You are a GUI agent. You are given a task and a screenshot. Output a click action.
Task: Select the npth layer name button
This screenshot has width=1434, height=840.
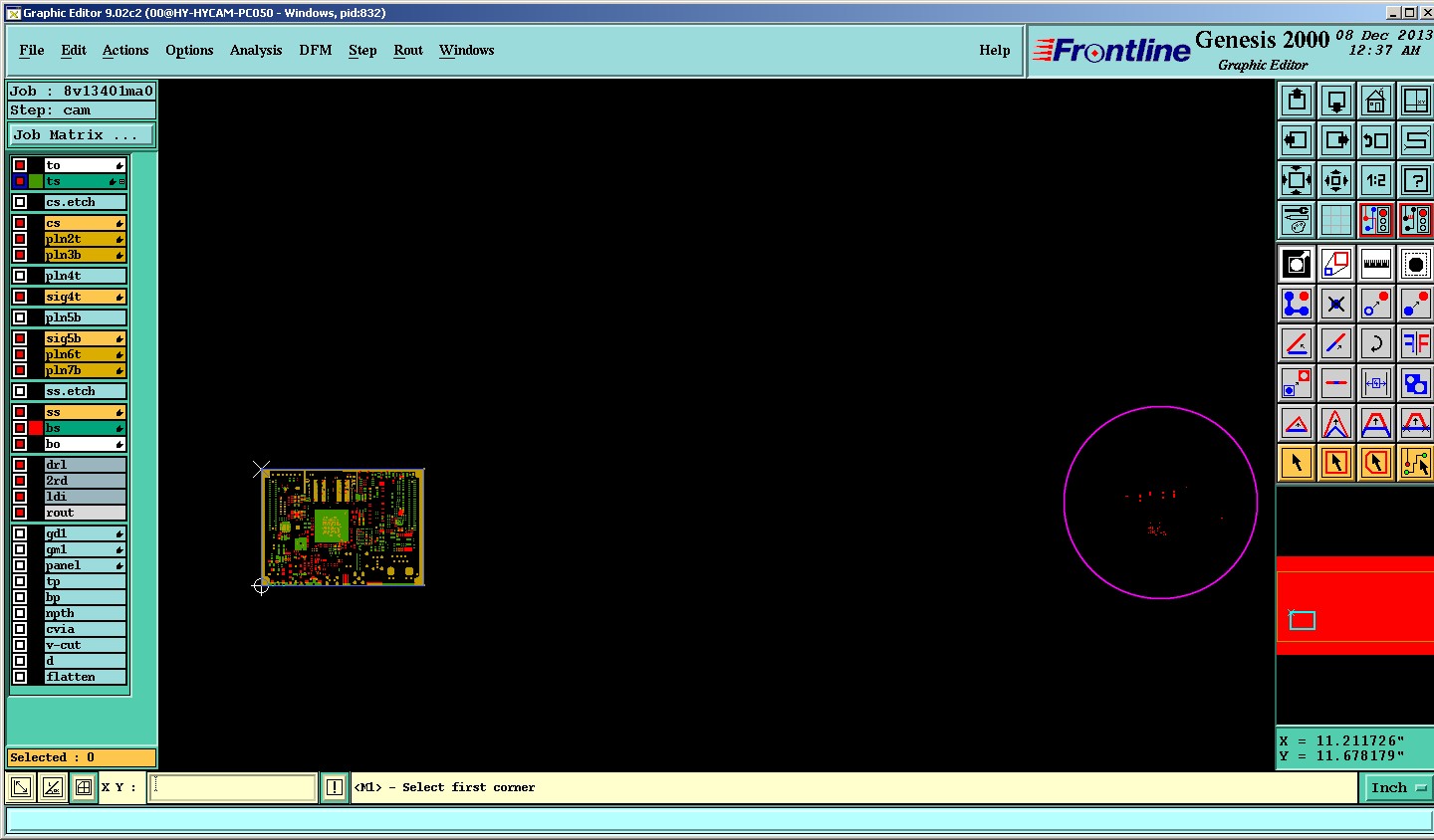coord(85,613)
